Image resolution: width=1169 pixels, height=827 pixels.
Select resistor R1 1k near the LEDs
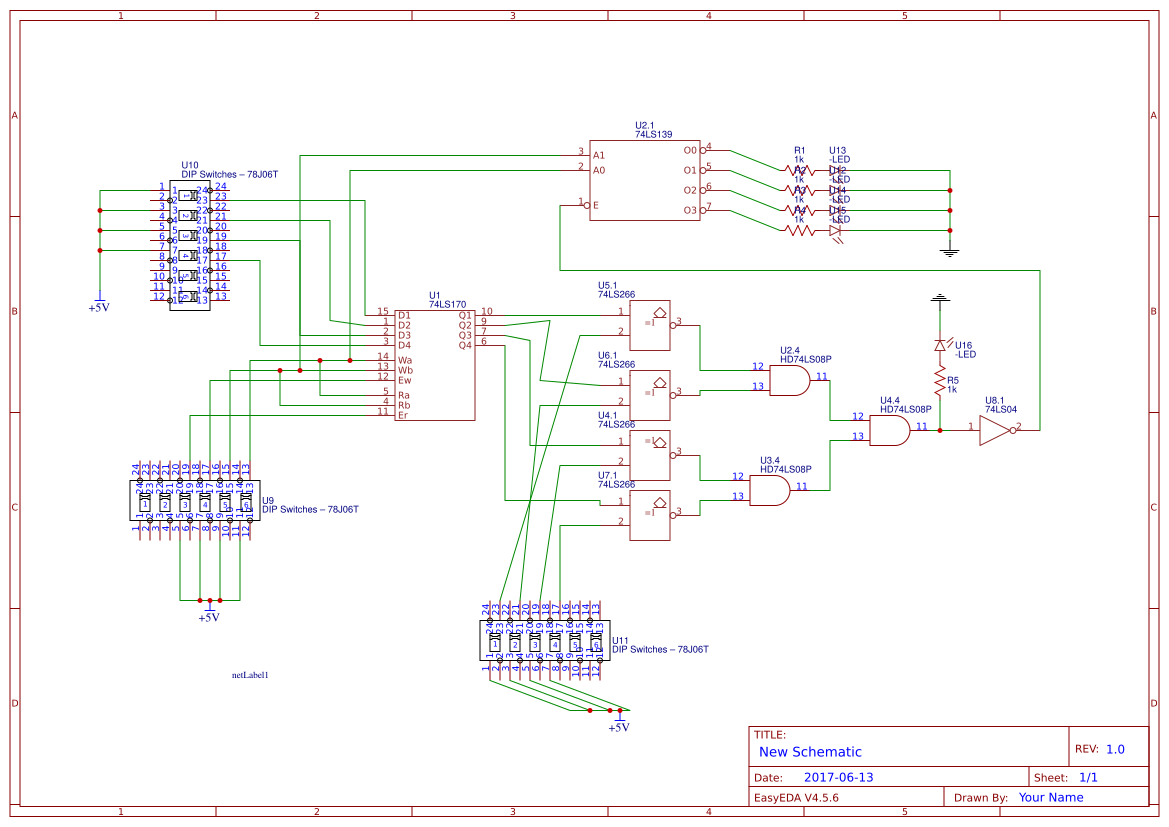(x=797, y=172)
